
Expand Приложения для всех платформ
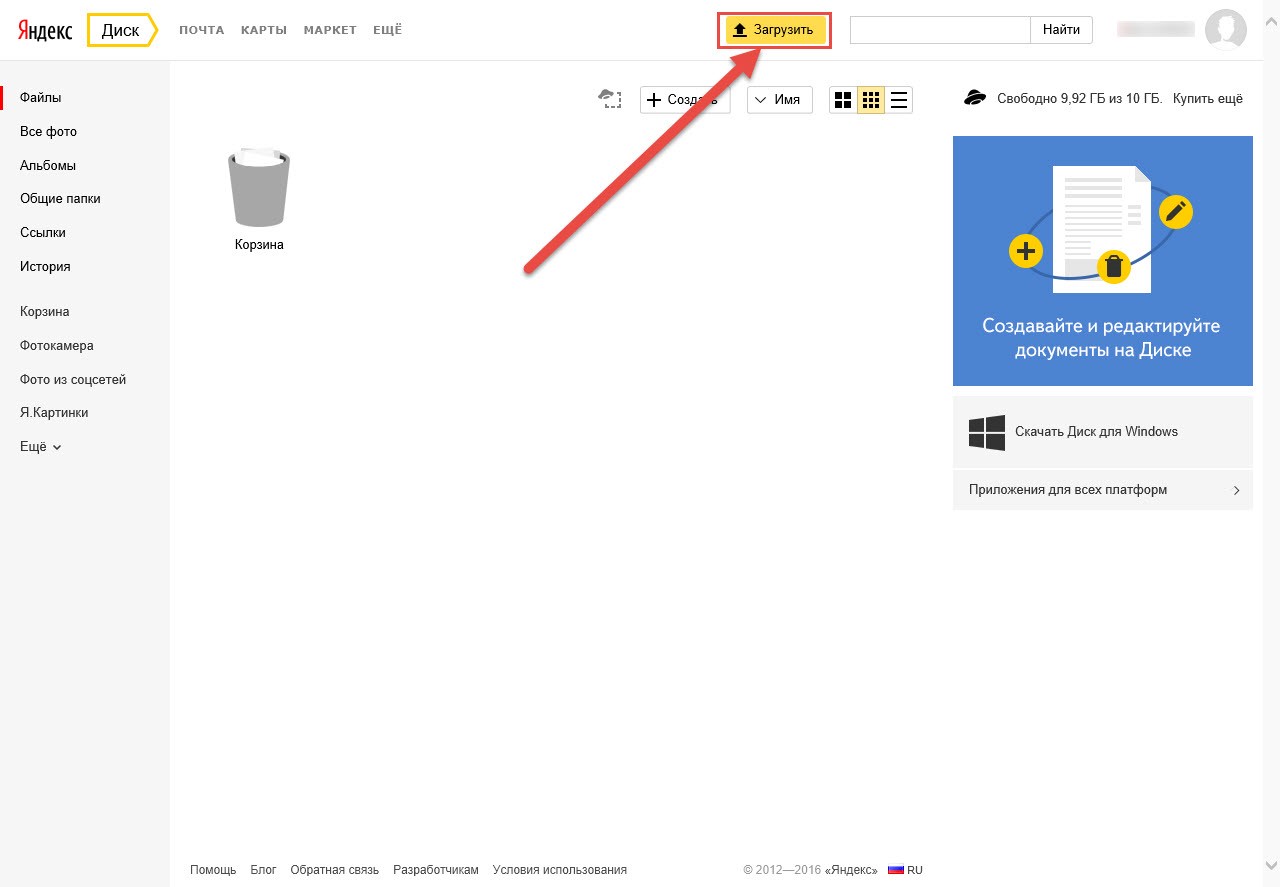(1102, 490)
